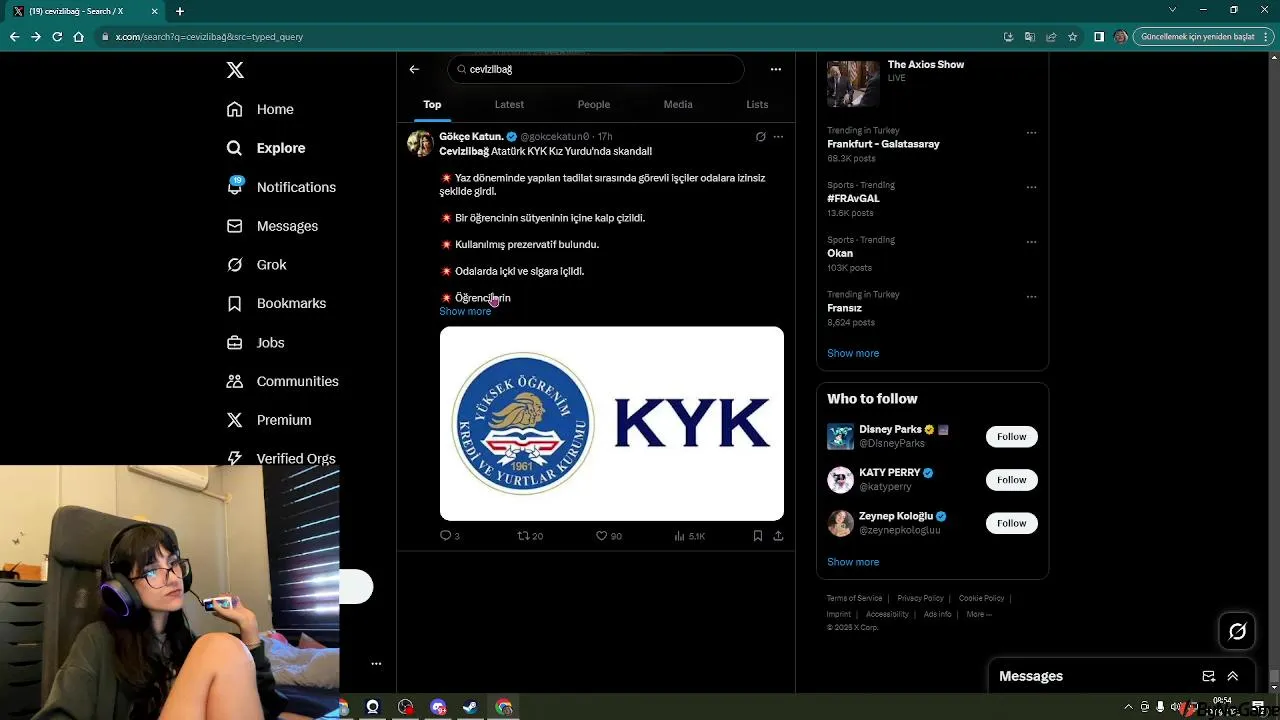Screen dimensions: 1280x720
Task: Open options for Okan trend
Action: (1031, 242)
